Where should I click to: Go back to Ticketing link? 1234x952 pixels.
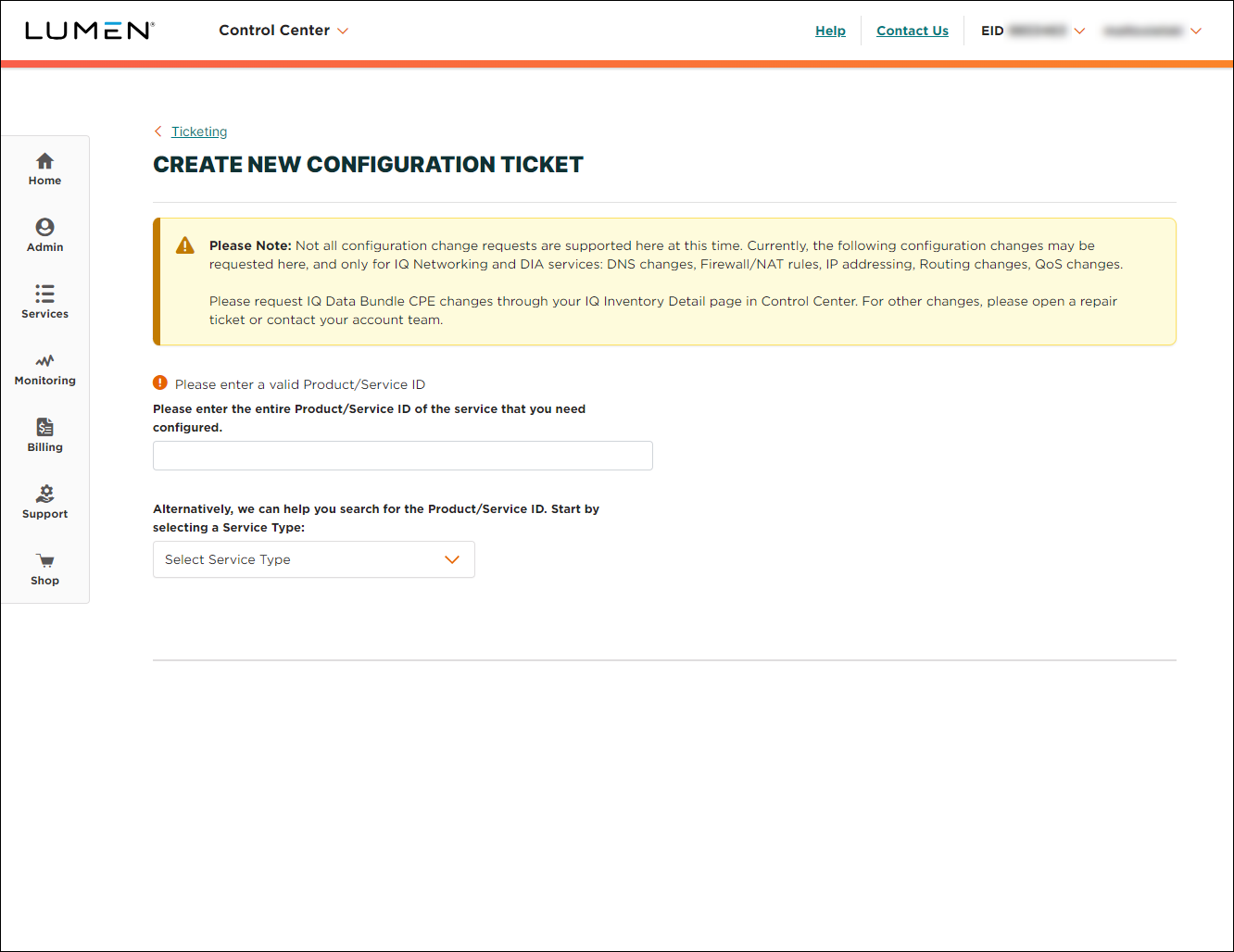(x=199, y=132)
